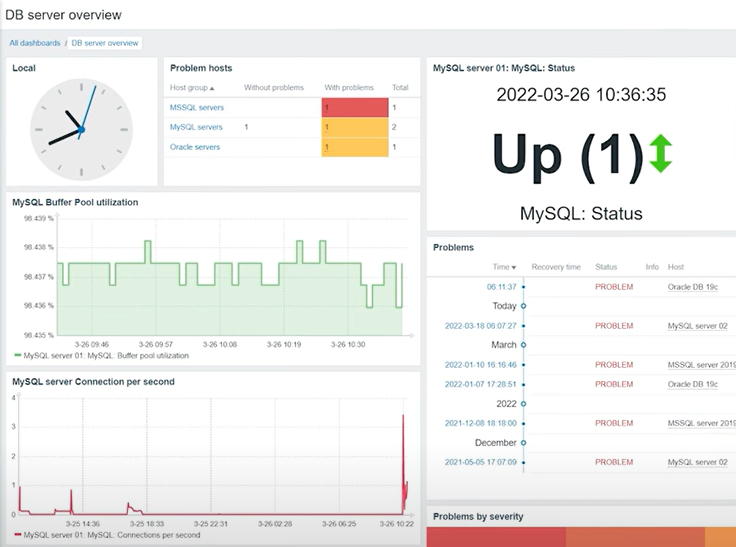This screenshot has width=736, height=547.
Task: Select the DB server overview breadcrumb
Action: point(105,43)
